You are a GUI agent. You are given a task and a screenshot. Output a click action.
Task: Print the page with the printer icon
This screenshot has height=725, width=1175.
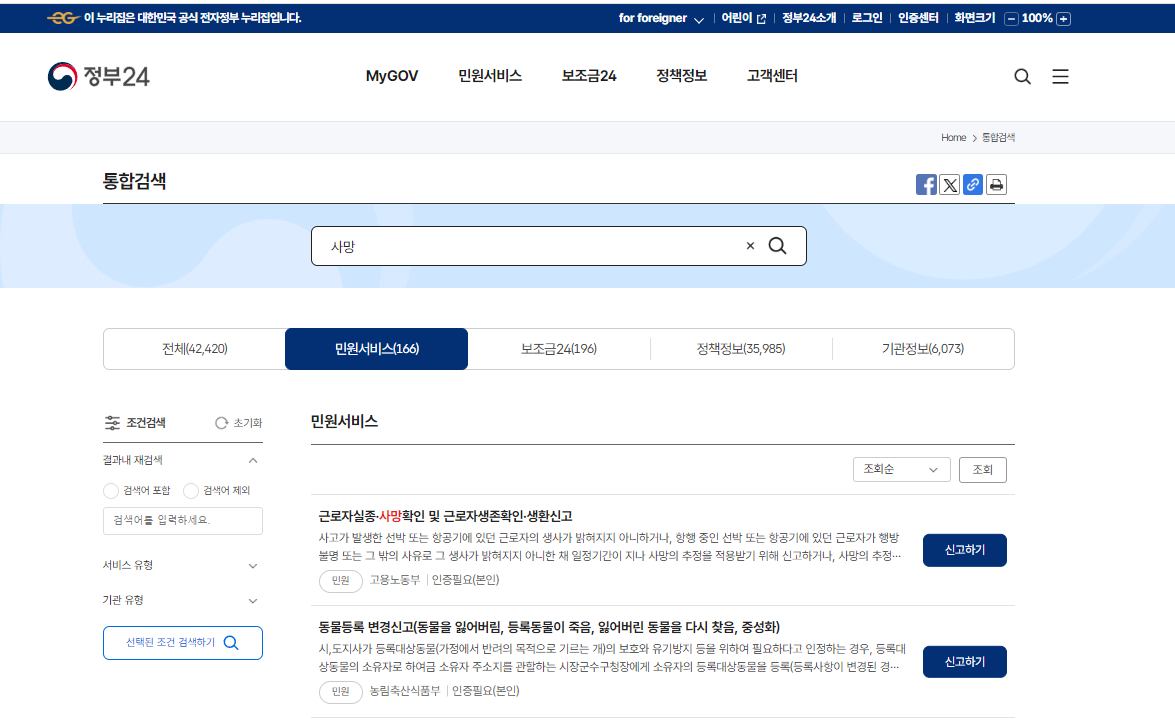996,184
